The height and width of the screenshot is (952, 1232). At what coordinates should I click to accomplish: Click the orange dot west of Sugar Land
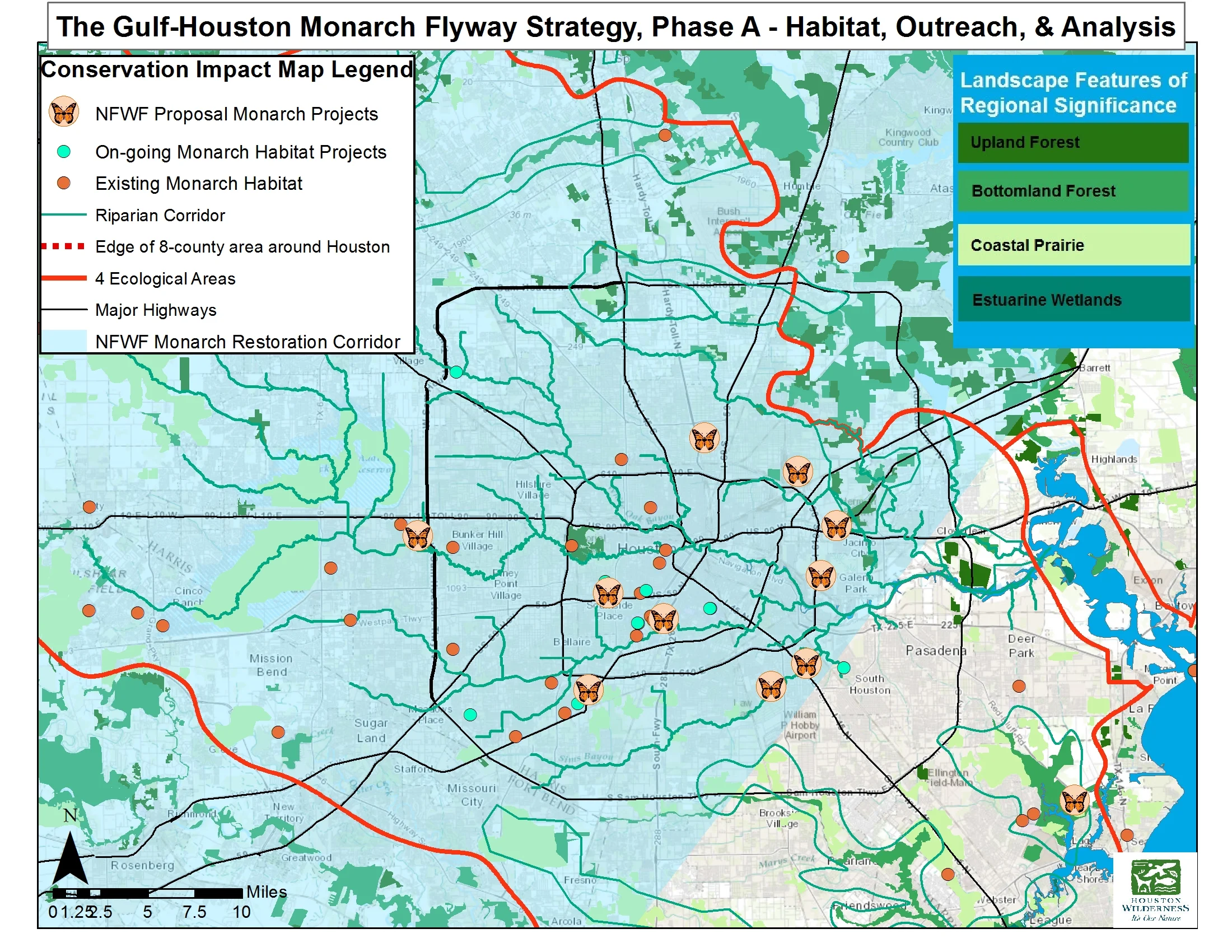point(278,732)
